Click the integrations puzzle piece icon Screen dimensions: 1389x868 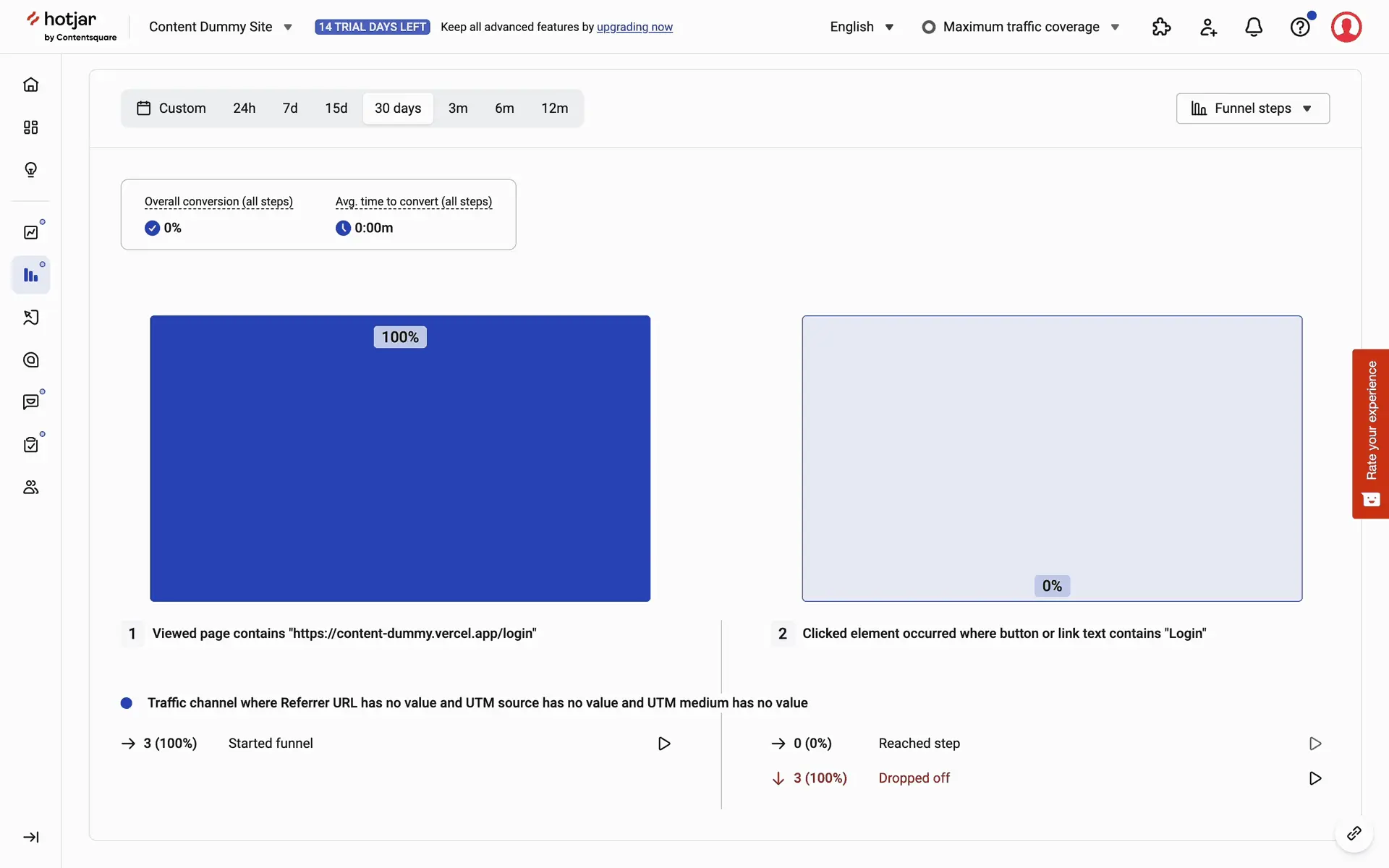click(x=1161, y=27)
